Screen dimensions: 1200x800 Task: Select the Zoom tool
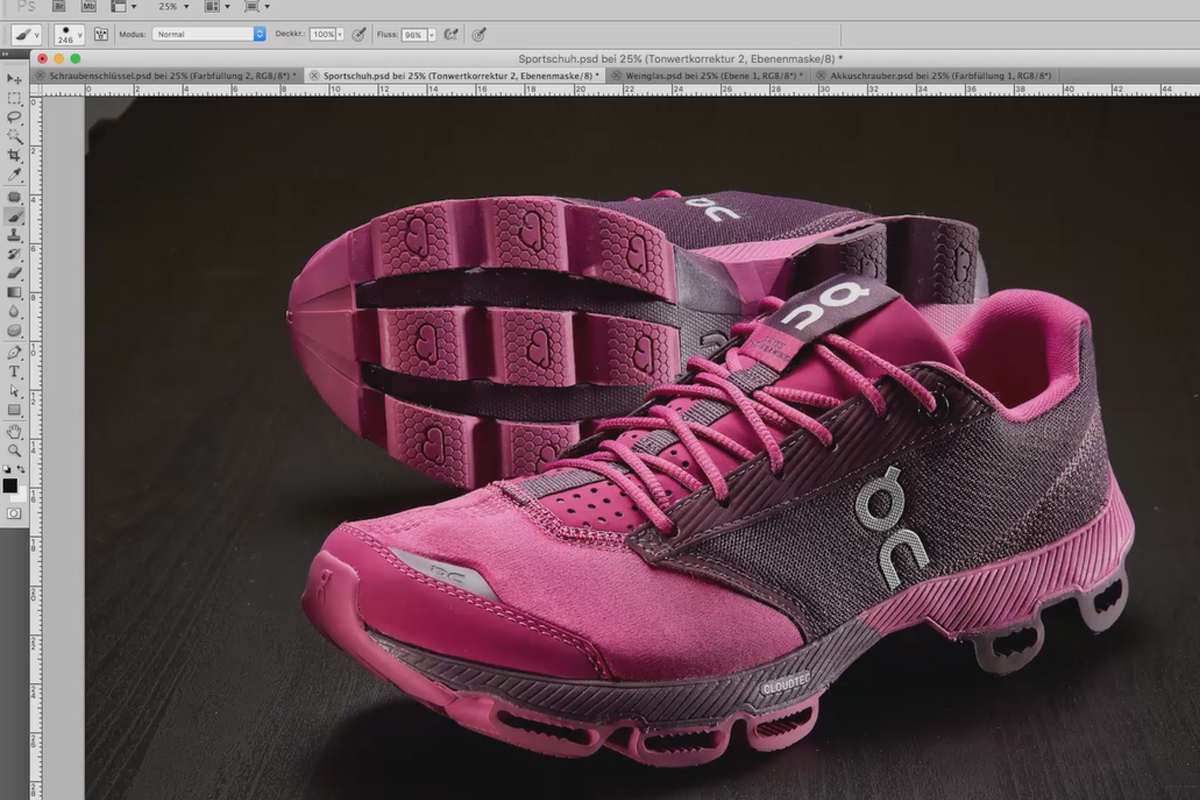click(14, 451)
